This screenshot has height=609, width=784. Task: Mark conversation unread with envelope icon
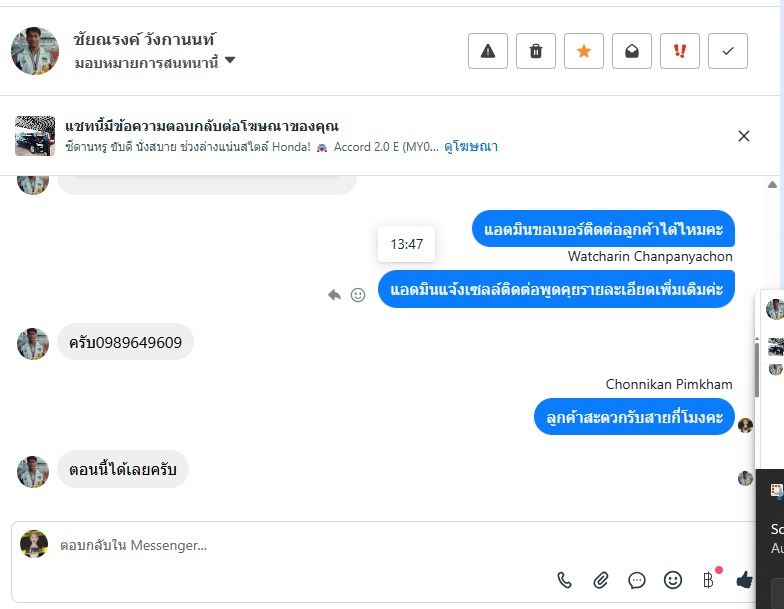coord(632,51)
